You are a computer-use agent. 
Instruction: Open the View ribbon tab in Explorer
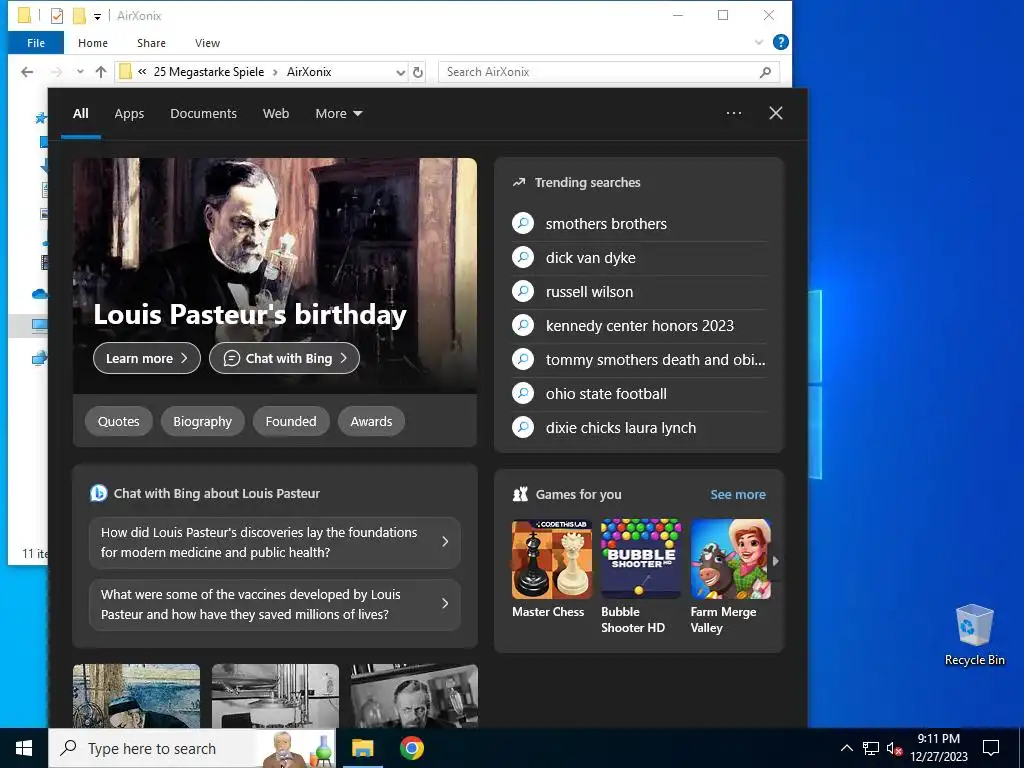[207, 42]
